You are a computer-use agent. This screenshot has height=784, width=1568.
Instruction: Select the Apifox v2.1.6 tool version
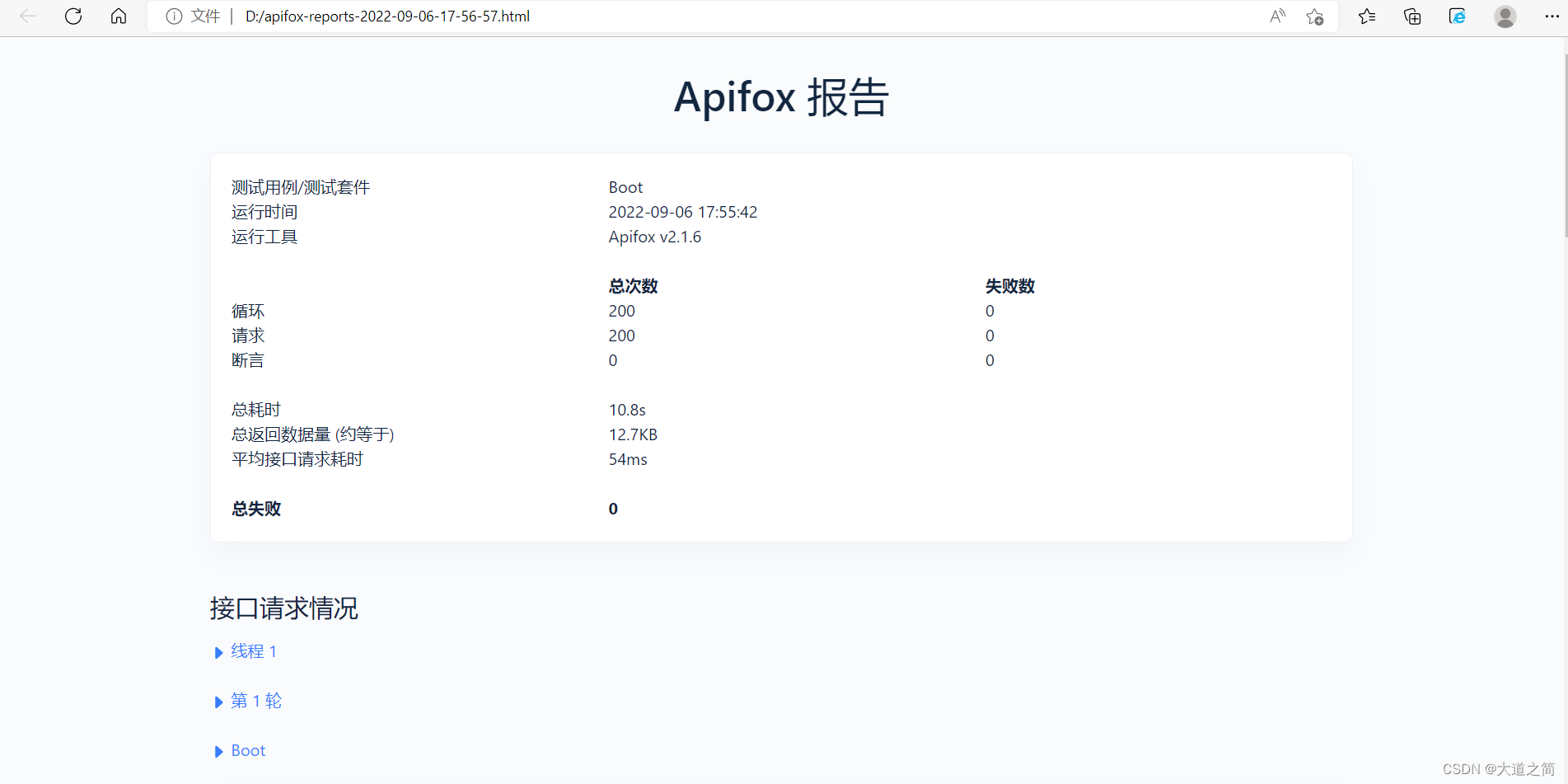coord(655,237)
